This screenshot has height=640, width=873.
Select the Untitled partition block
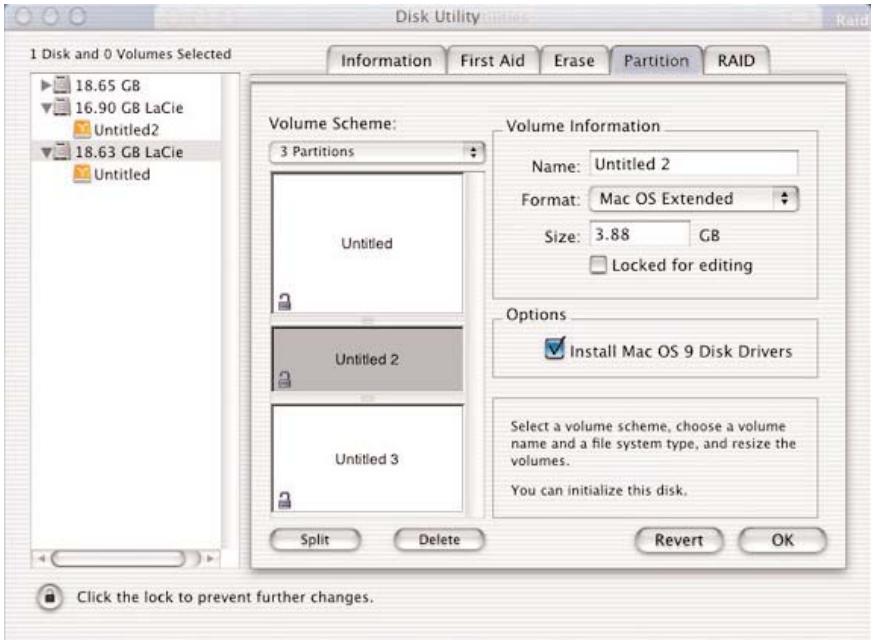[367, 243]
